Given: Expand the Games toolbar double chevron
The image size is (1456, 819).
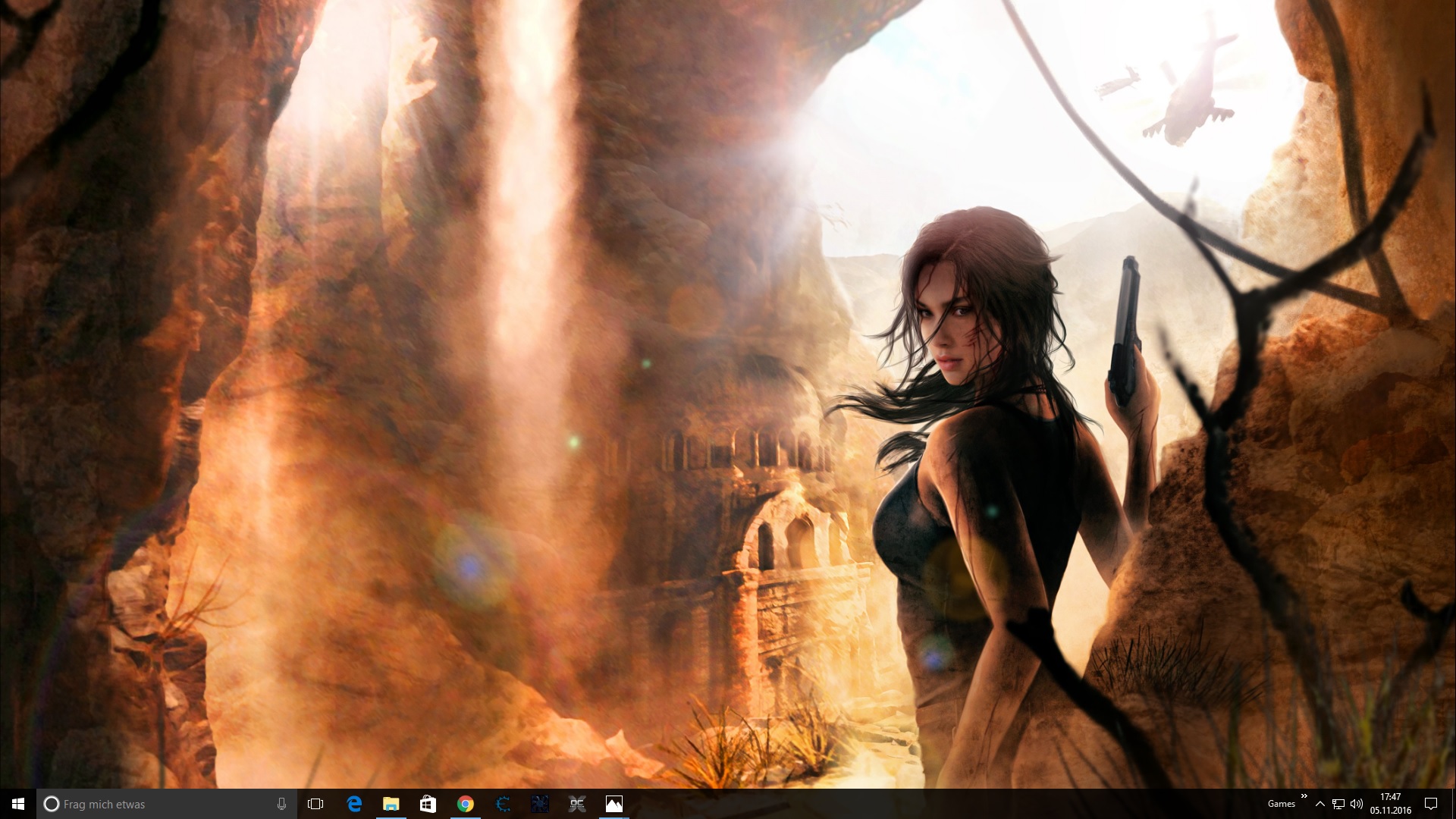Looking at the screenshot, I should tap(1304, 796).
